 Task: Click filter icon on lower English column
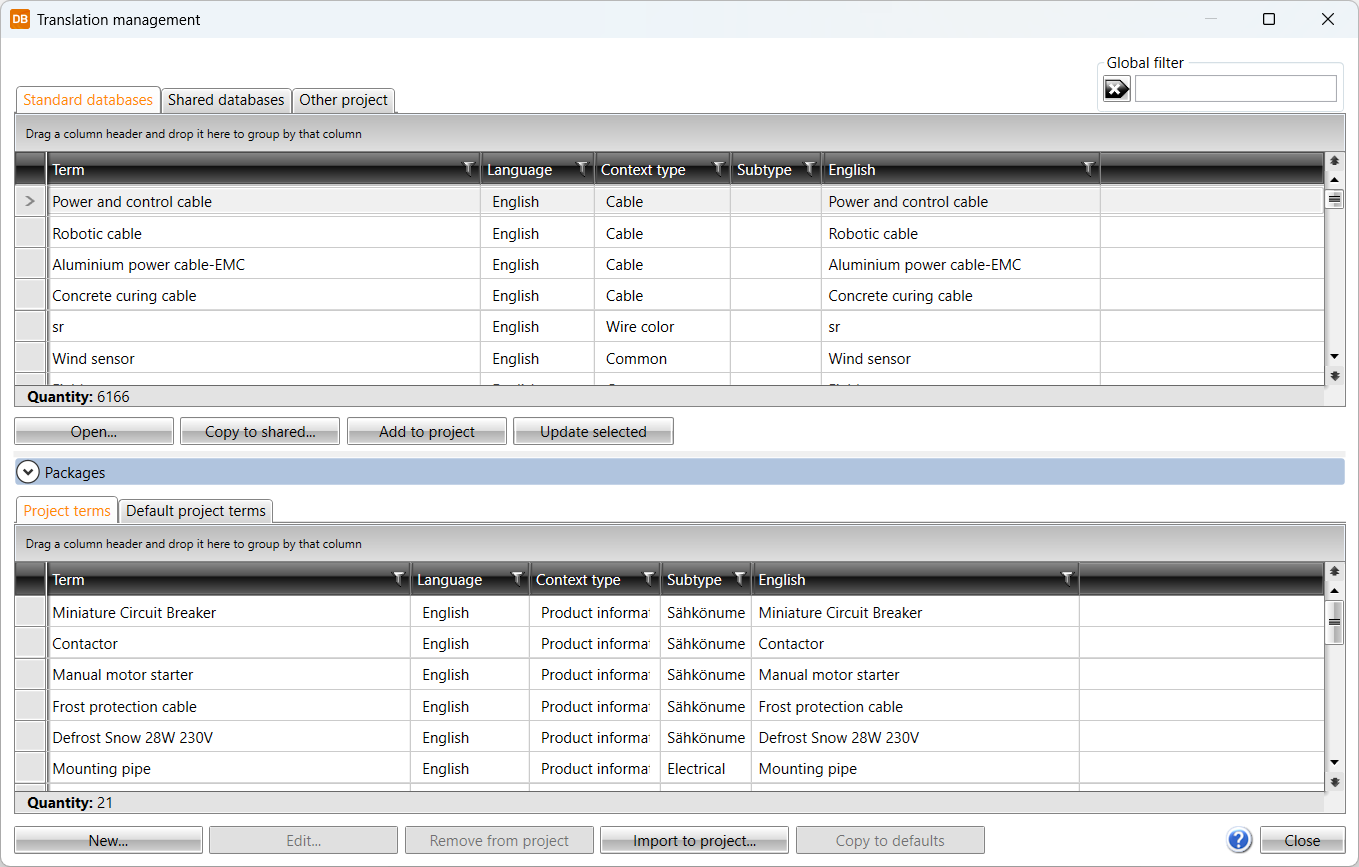pyautogui.click(x=1067, y=579)
